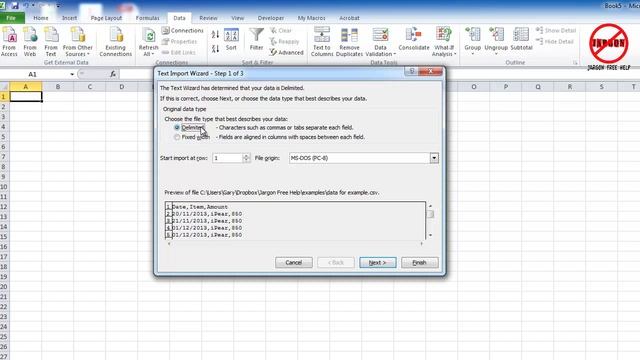
Task: Click Cancel in Text Import Wizard
Action: [293, 262]
